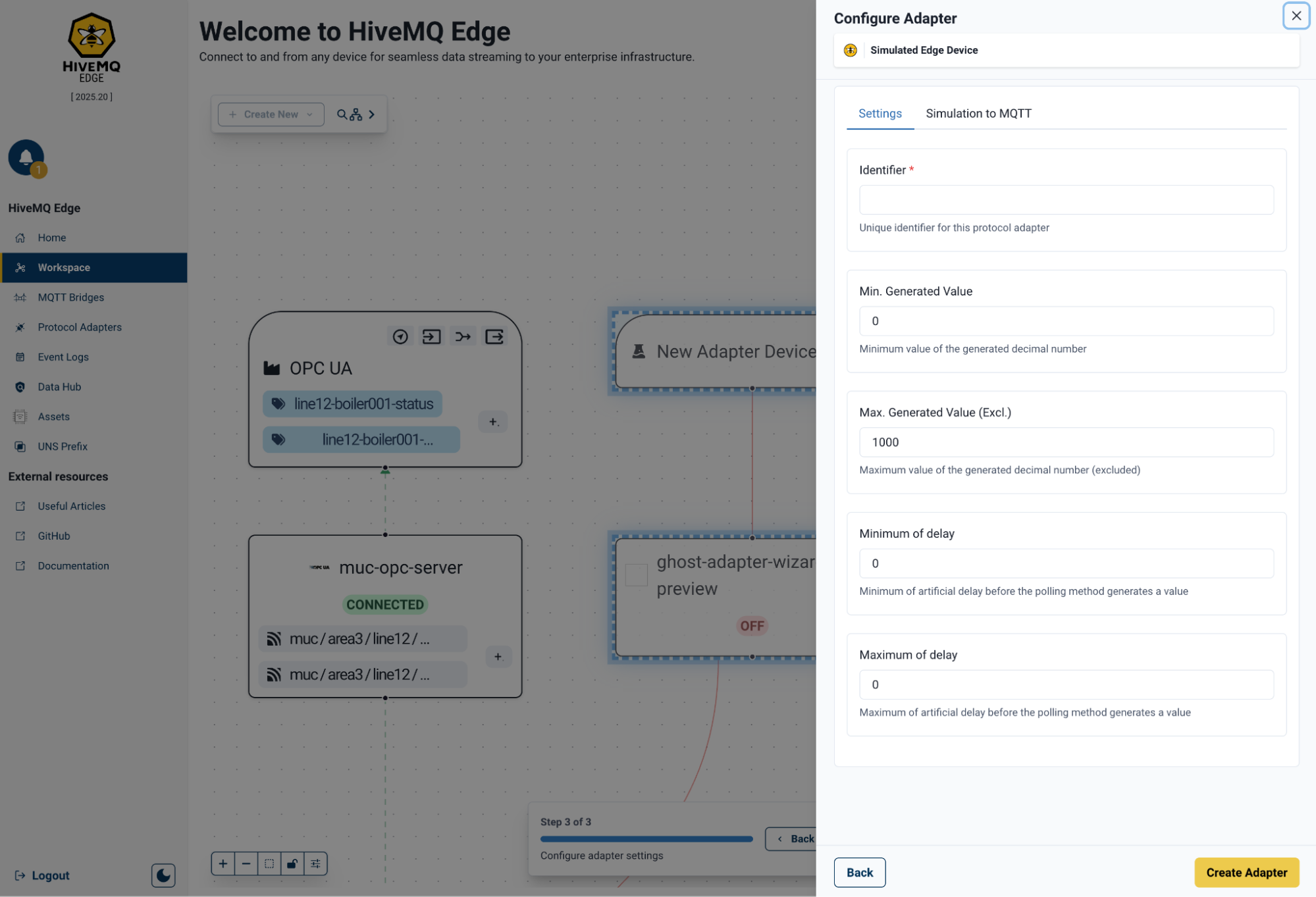Expand OPC UA tags with plus button
The height and width of the screenshot is (897, 1316).
[x=493, y=422]
